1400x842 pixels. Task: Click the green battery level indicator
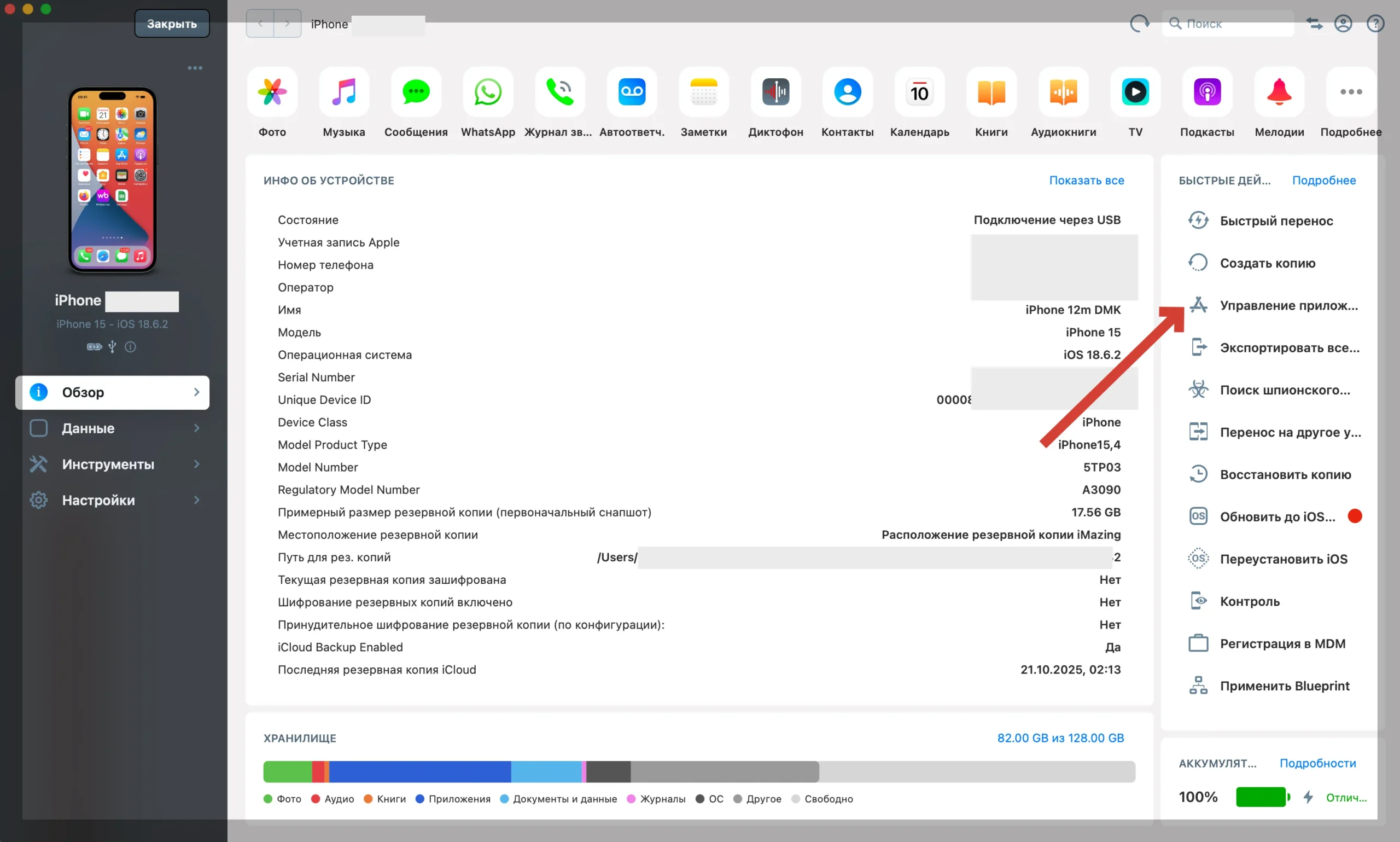tap(1263, 797)
